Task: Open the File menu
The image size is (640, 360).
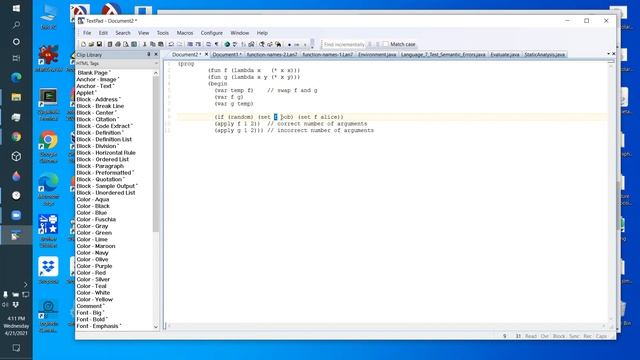Action: pyautogui.click(x=87, y=33)
